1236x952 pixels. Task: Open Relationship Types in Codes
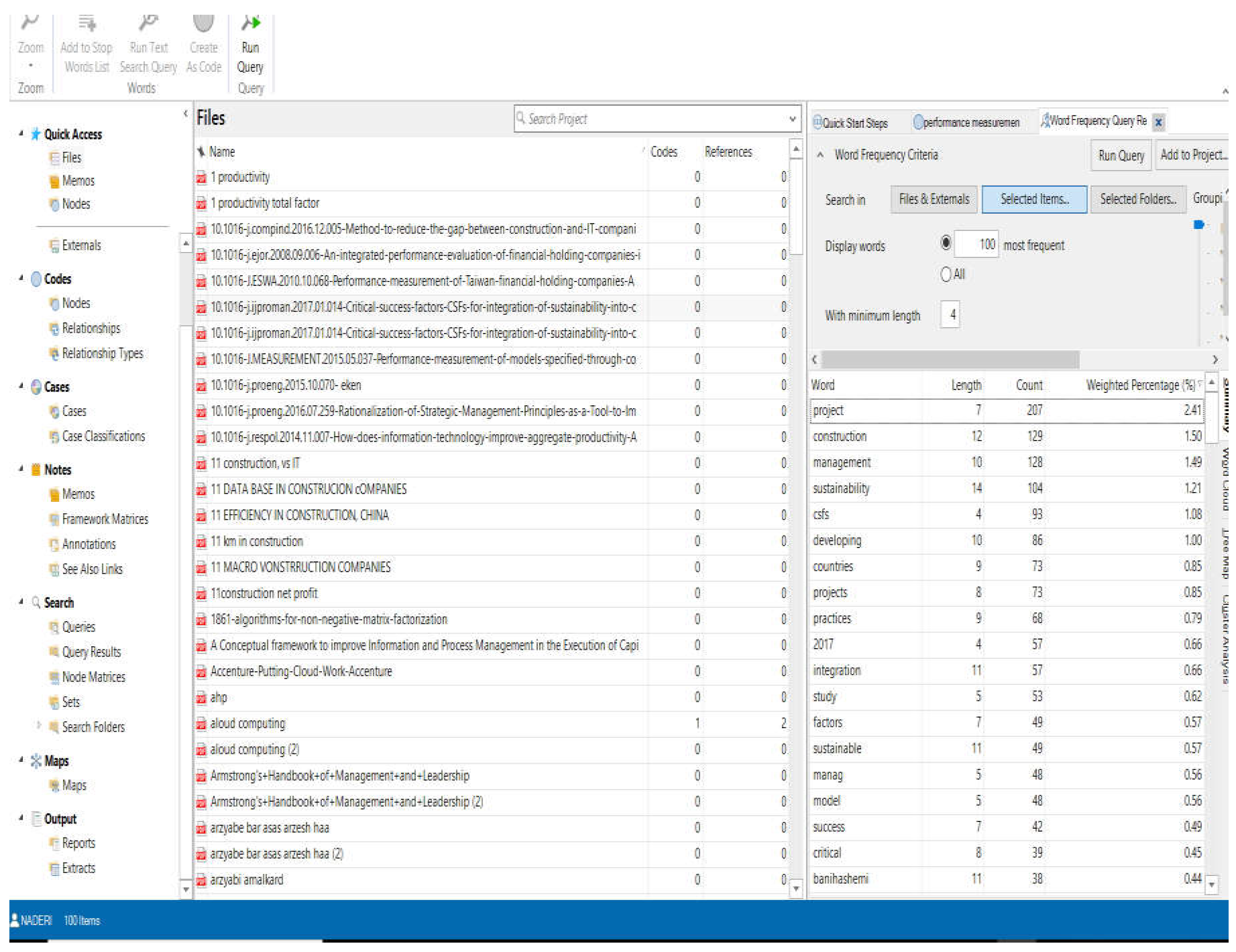102,354
